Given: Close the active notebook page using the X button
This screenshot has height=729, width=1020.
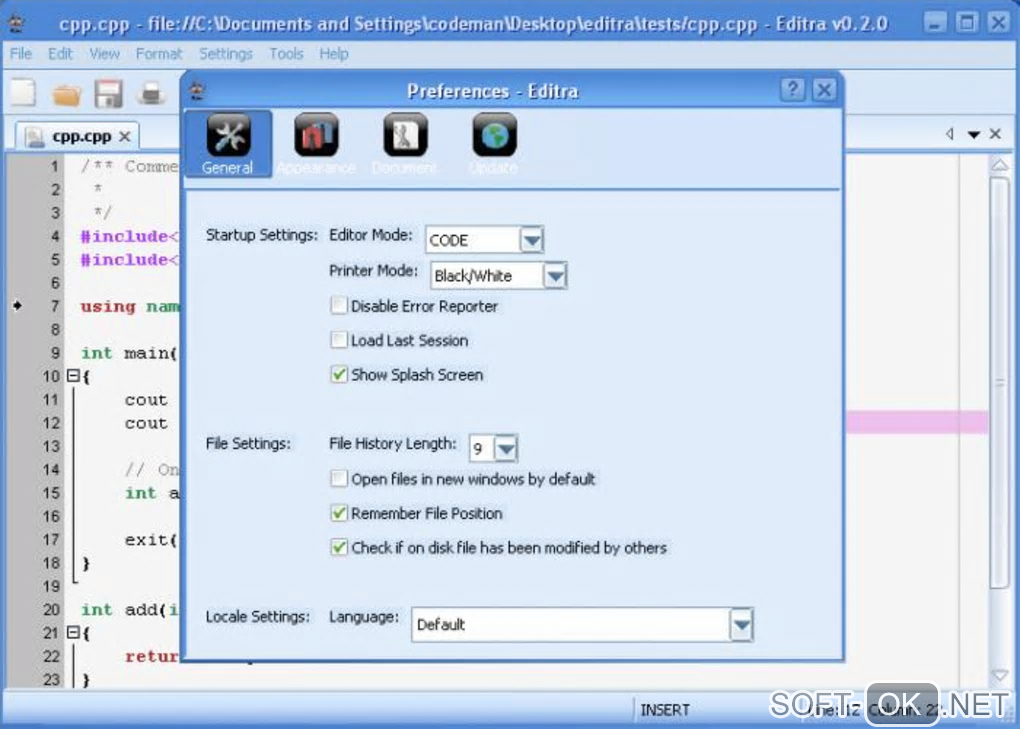Looking at the screenshot, I should [x=995, y=134].
